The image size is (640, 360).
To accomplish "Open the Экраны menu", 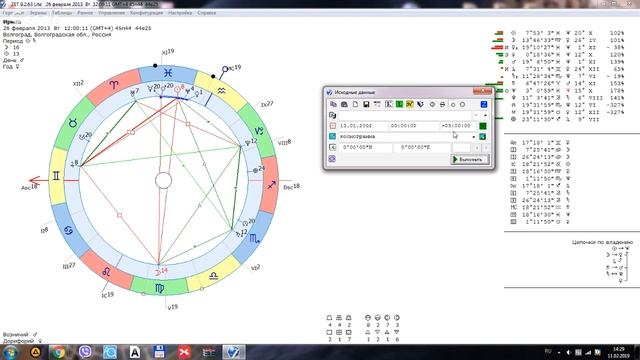I will tap(38, 13).
